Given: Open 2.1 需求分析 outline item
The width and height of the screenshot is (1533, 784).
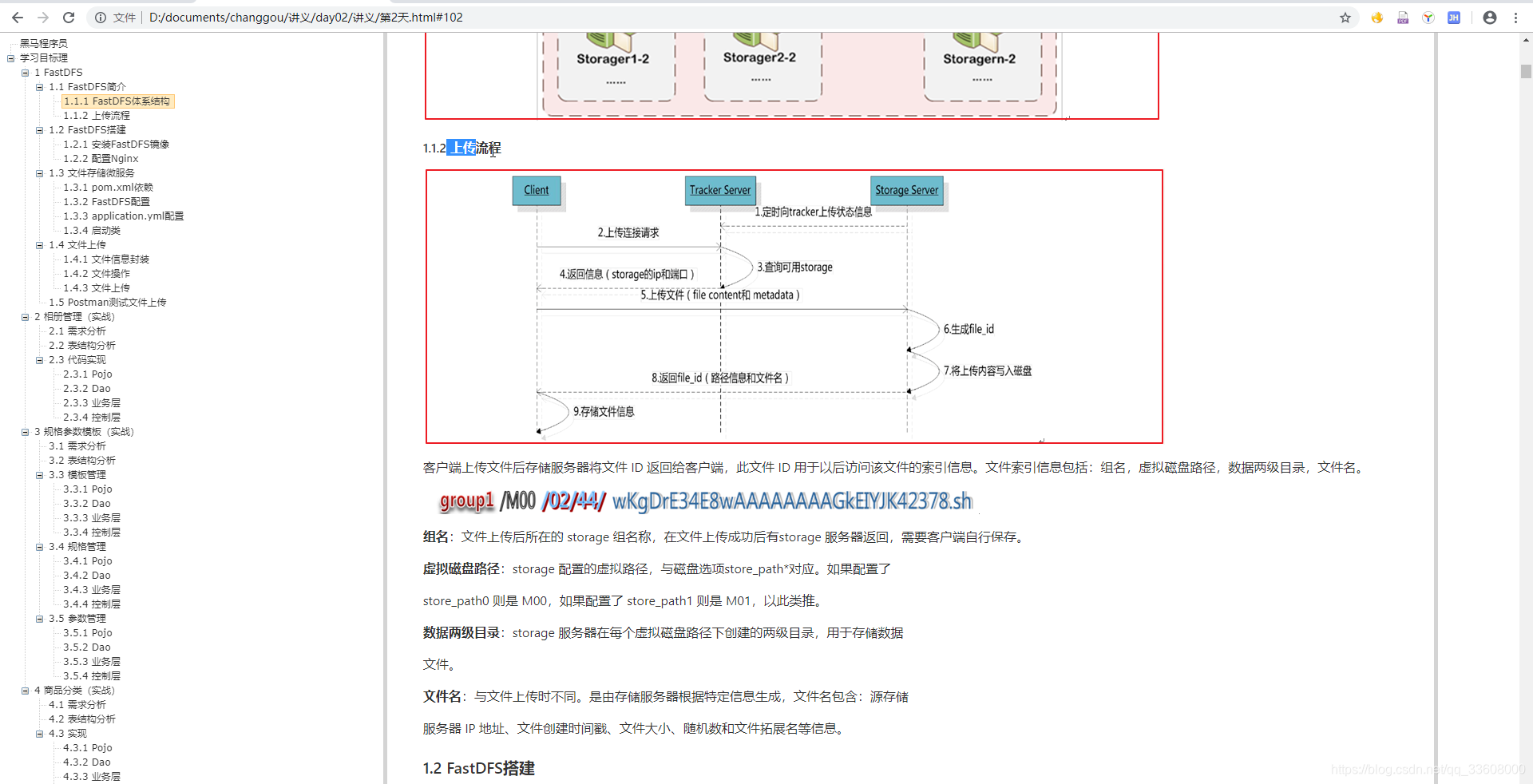Looking at the screenshot, I should (77, 331).
